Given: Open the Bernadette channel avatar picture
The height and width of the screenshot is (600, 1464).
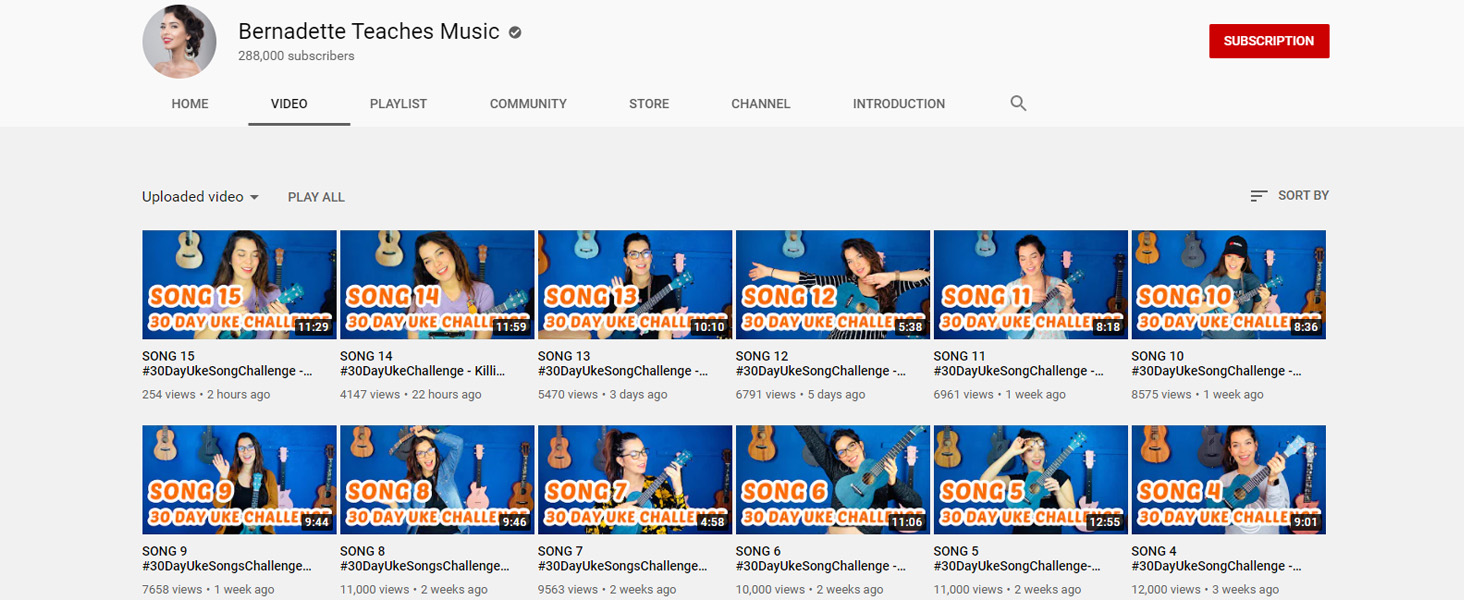Looking at the screenshot, I should tap(180, 42).
